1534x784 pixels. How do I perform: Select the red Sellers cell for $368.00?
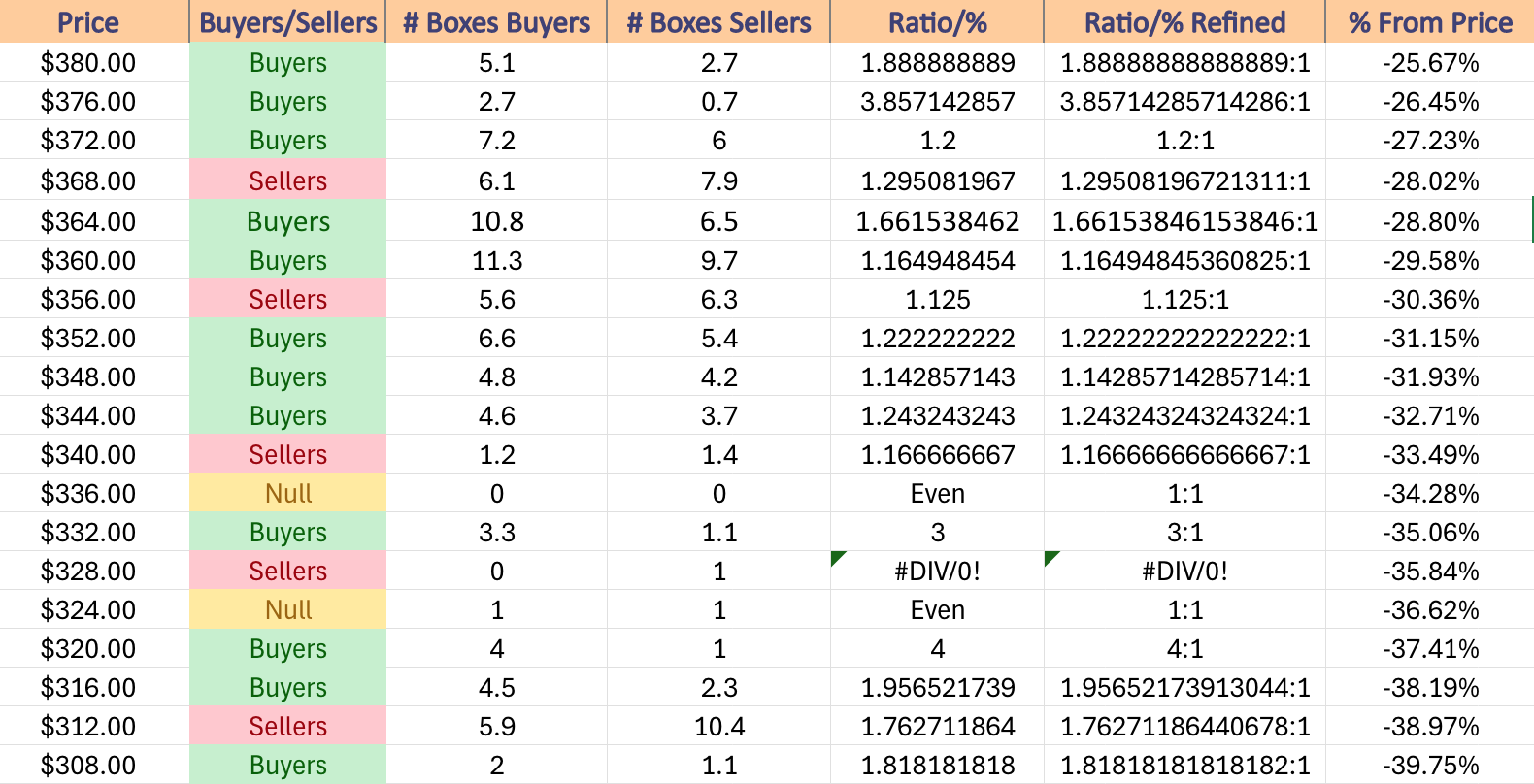[287, 180]
